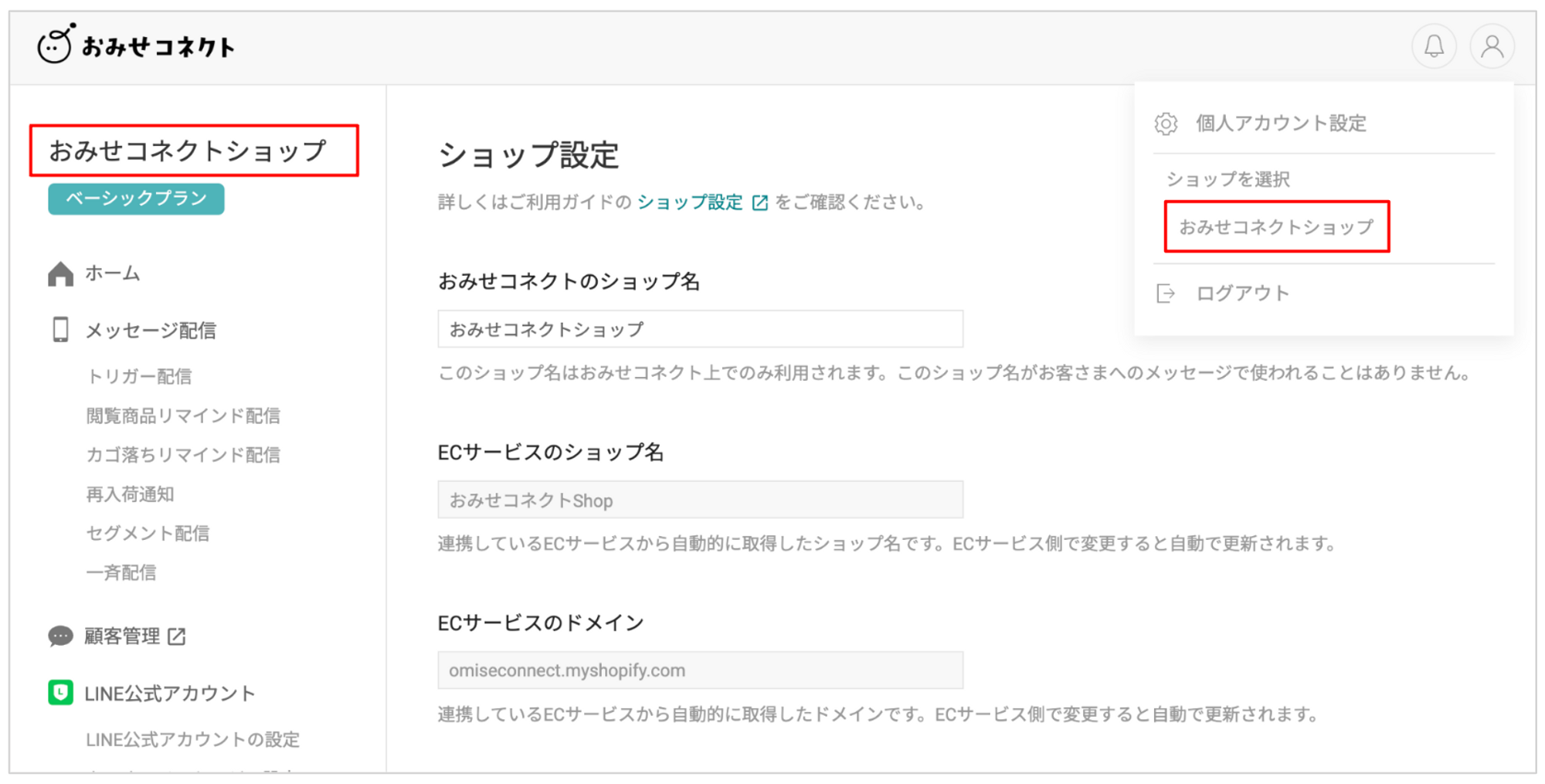Screen dimensions: 1545x784
Task: Click the おみせコネクト logo icon
Action: (56, 43)
